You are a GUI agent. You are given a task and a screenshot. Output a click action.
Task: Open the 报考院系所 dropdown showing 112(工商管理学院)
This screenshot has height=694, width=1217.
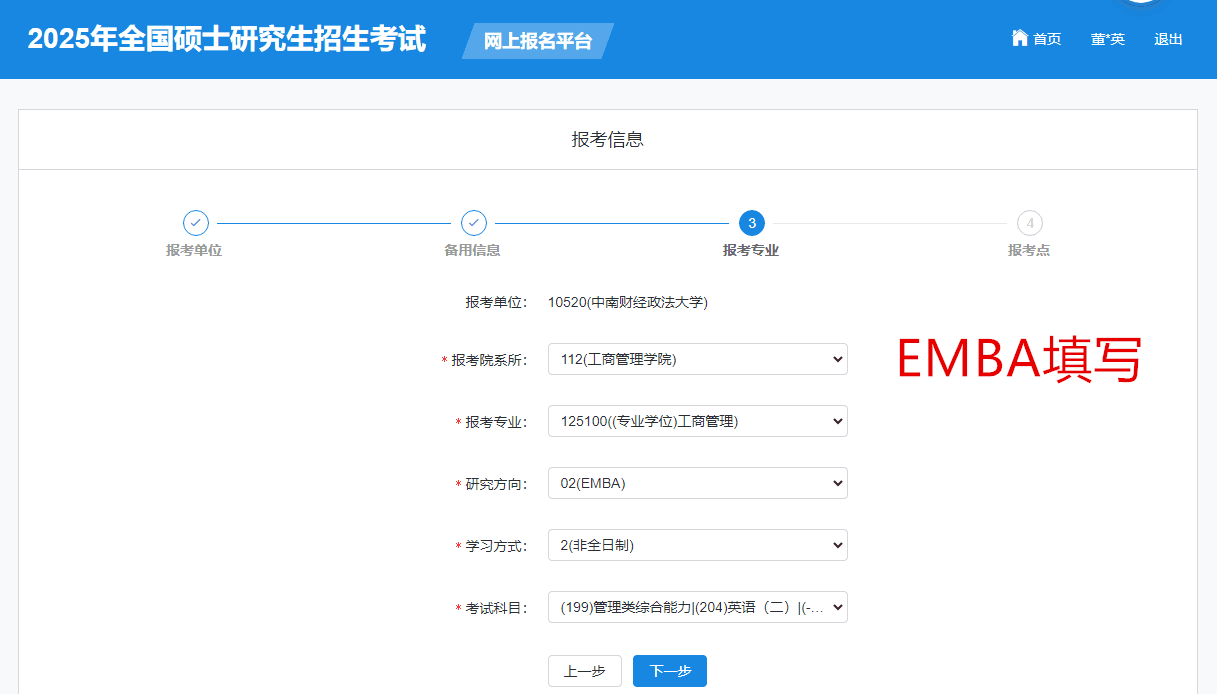click(698, 359)
